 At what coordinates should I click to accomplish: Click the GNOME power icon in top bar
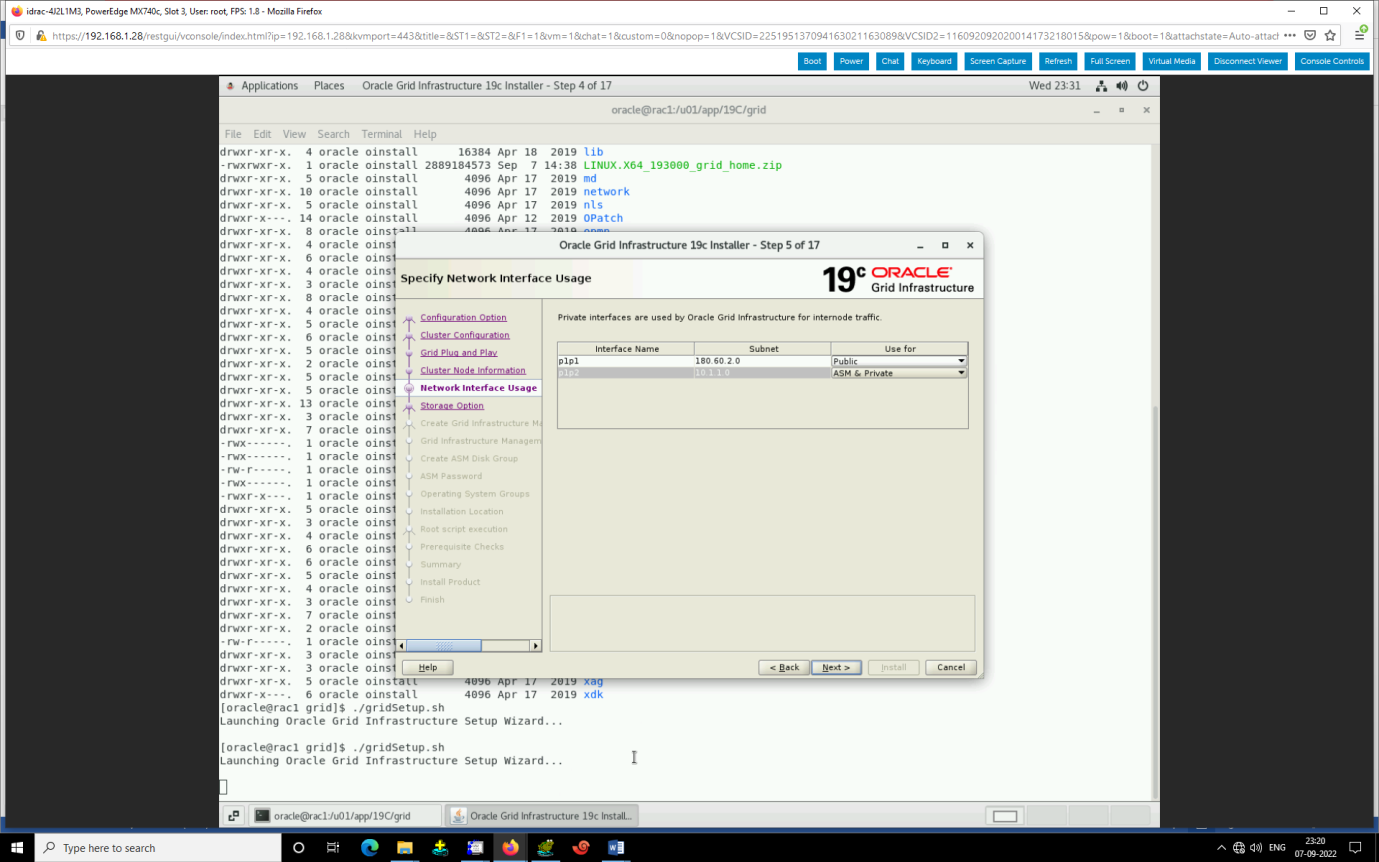[x=1143, y=86]
